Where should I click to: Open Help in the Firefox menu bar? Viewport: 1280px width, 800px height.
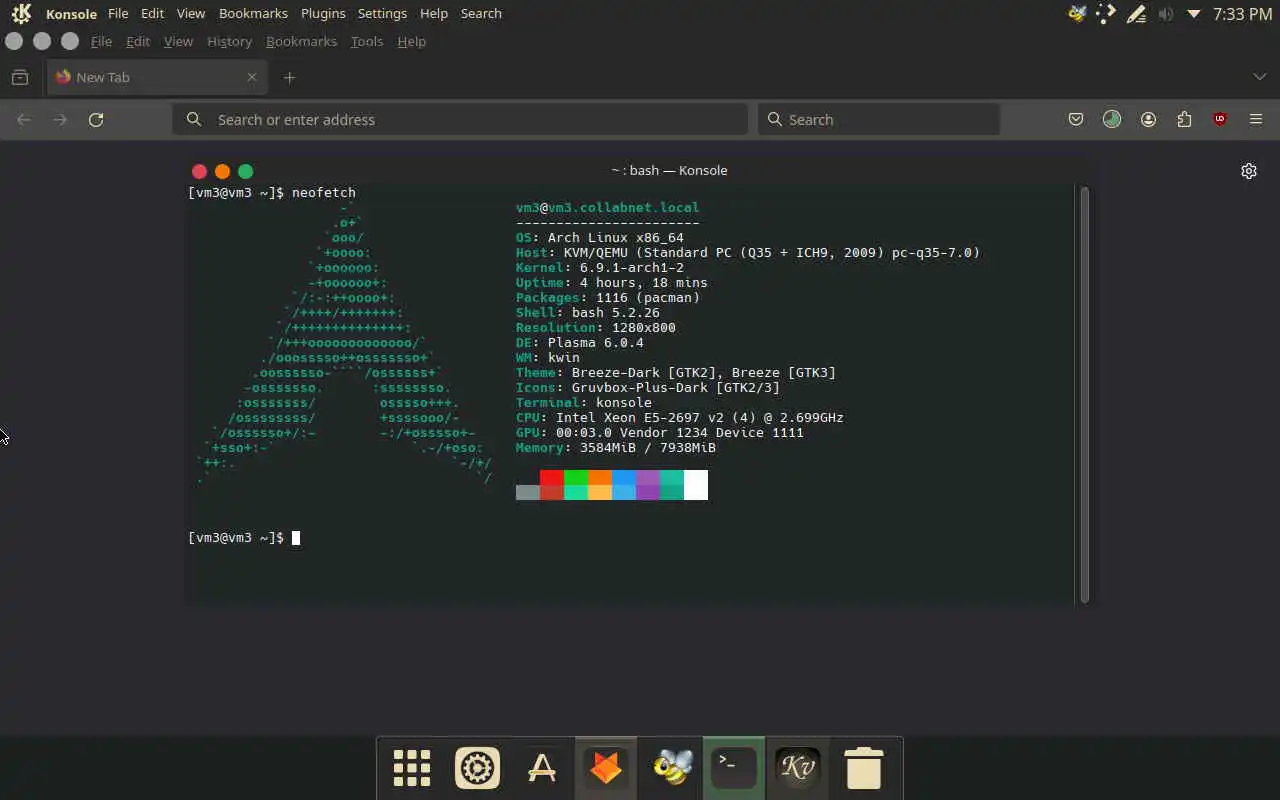click(411, 41)
